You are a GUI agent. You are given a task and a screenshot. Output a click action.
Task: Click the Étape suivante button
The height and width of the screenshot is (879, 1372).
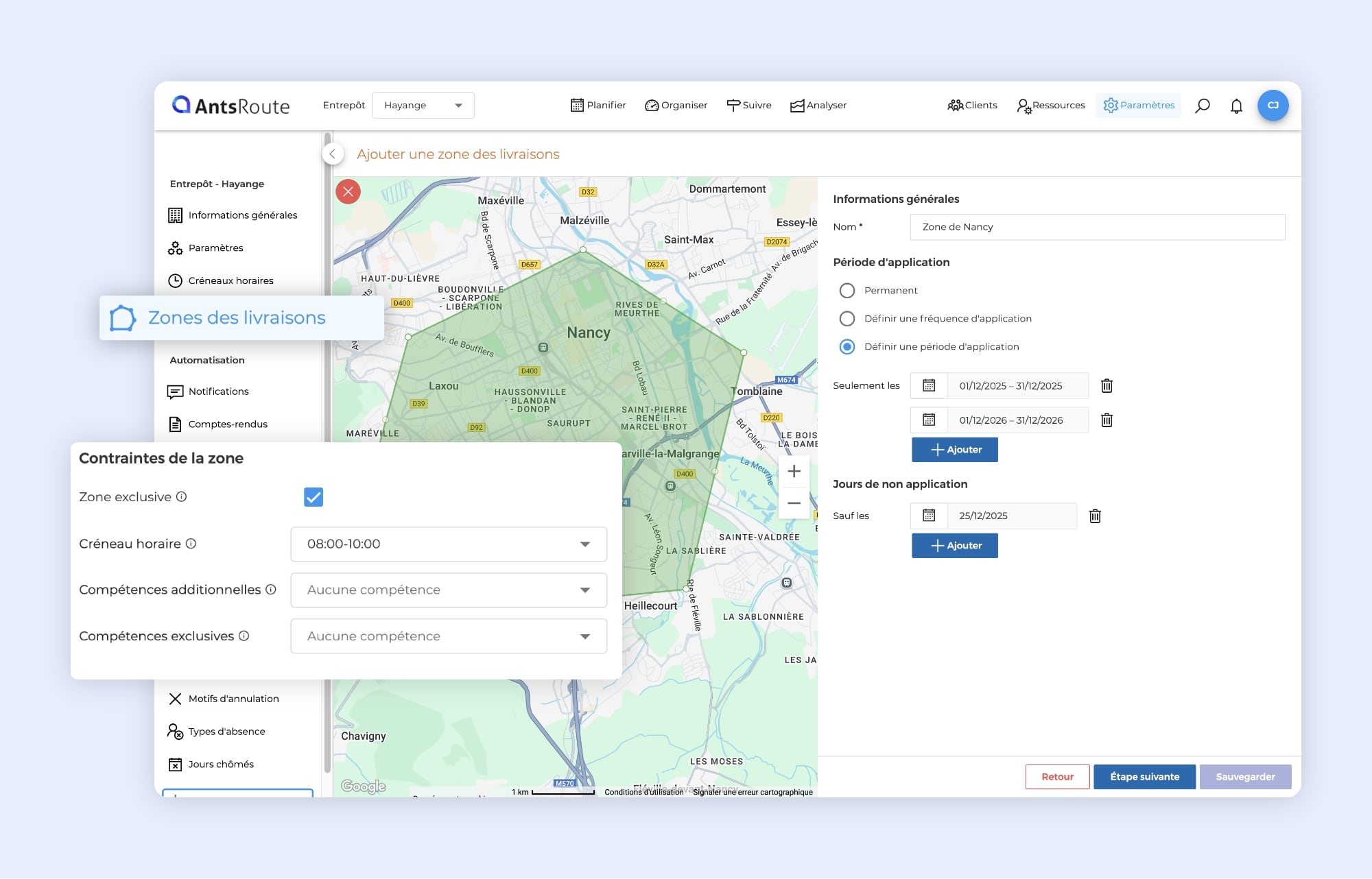pyautogui.click(x=1144, y=777)
